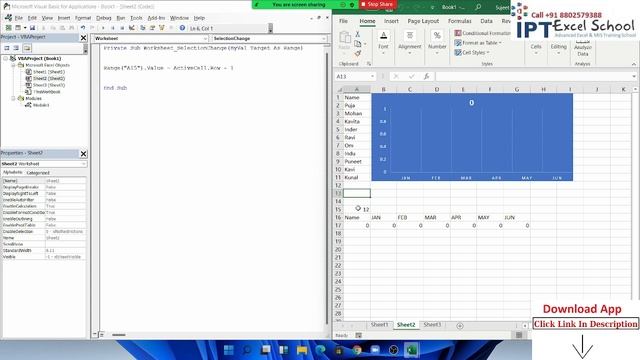This screenshot has height=360, width=640.
Task: Switch to the Sheet1 worksheet tab
Action: [379, 325]
